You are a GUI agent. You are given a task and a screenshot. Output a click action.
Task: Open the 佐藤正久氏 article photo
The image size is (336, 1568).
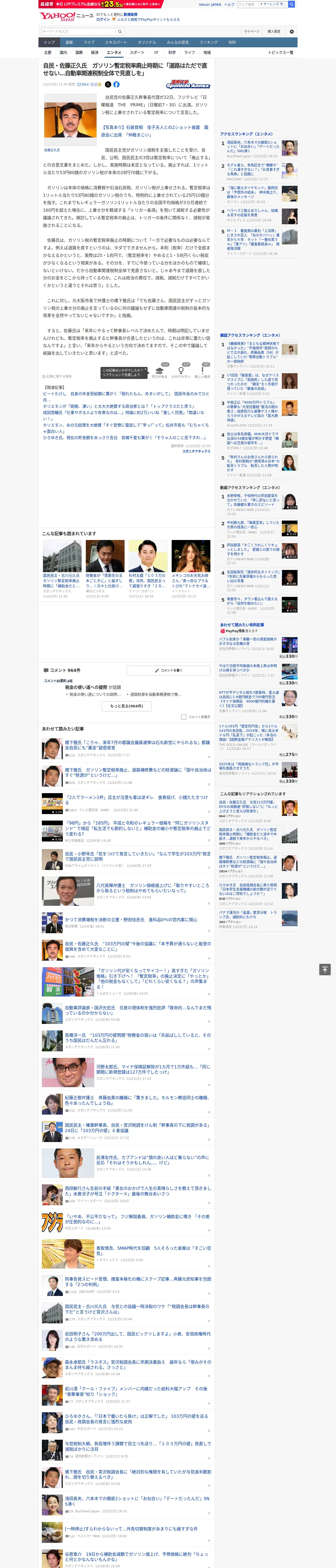(x=70, y=119)
